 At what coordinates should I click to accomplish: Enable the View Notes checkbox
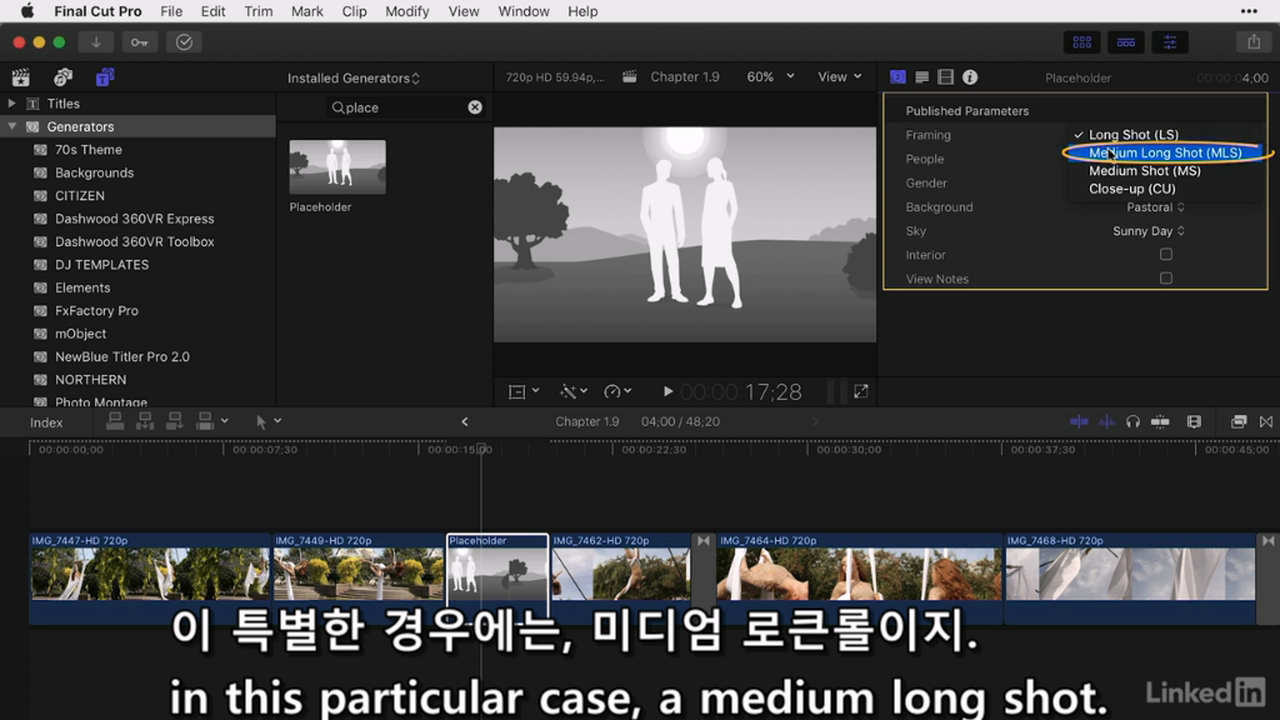click(1166, 278)
